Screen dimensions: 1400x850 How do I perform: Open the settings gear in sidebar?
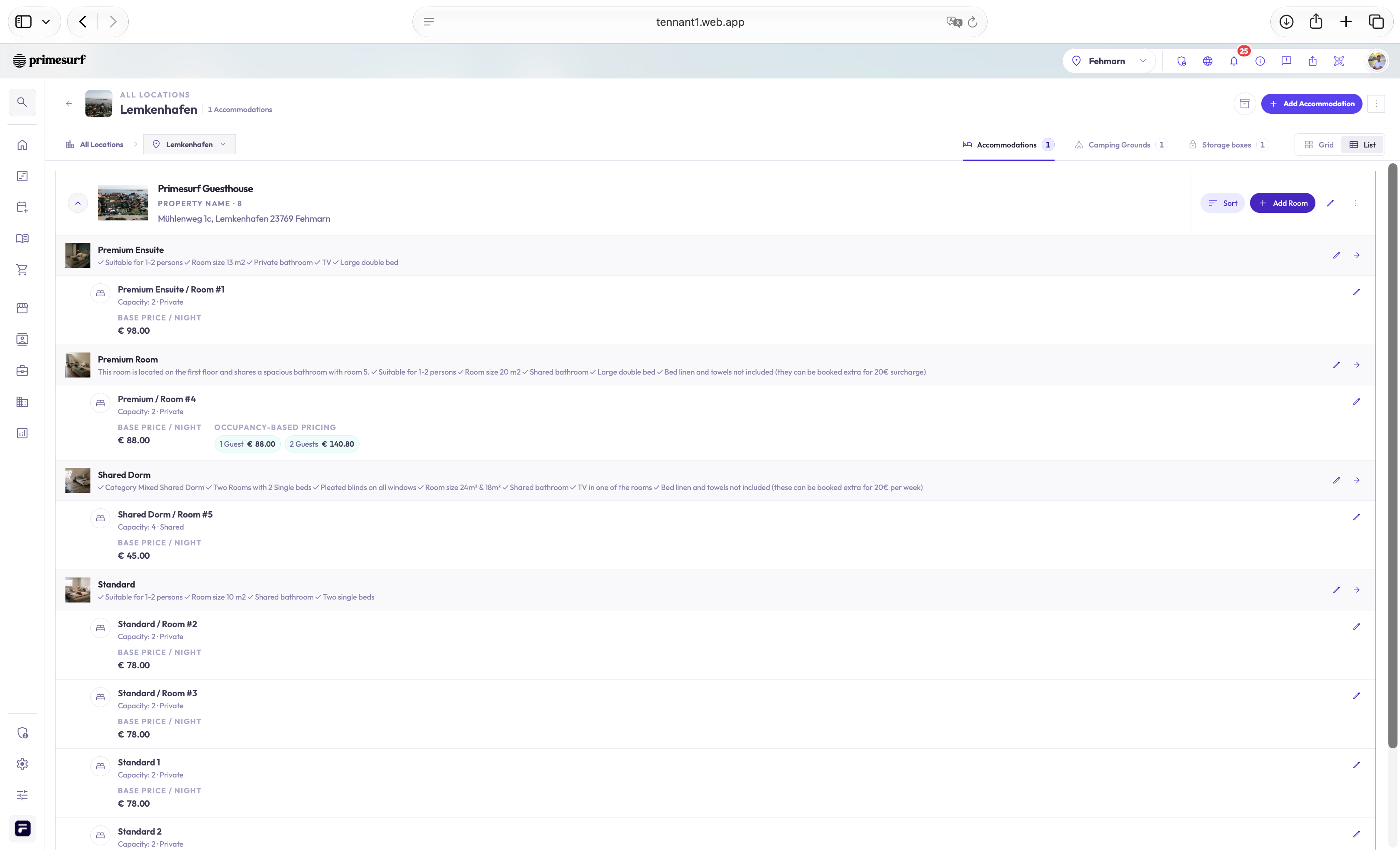click(22, 764)
